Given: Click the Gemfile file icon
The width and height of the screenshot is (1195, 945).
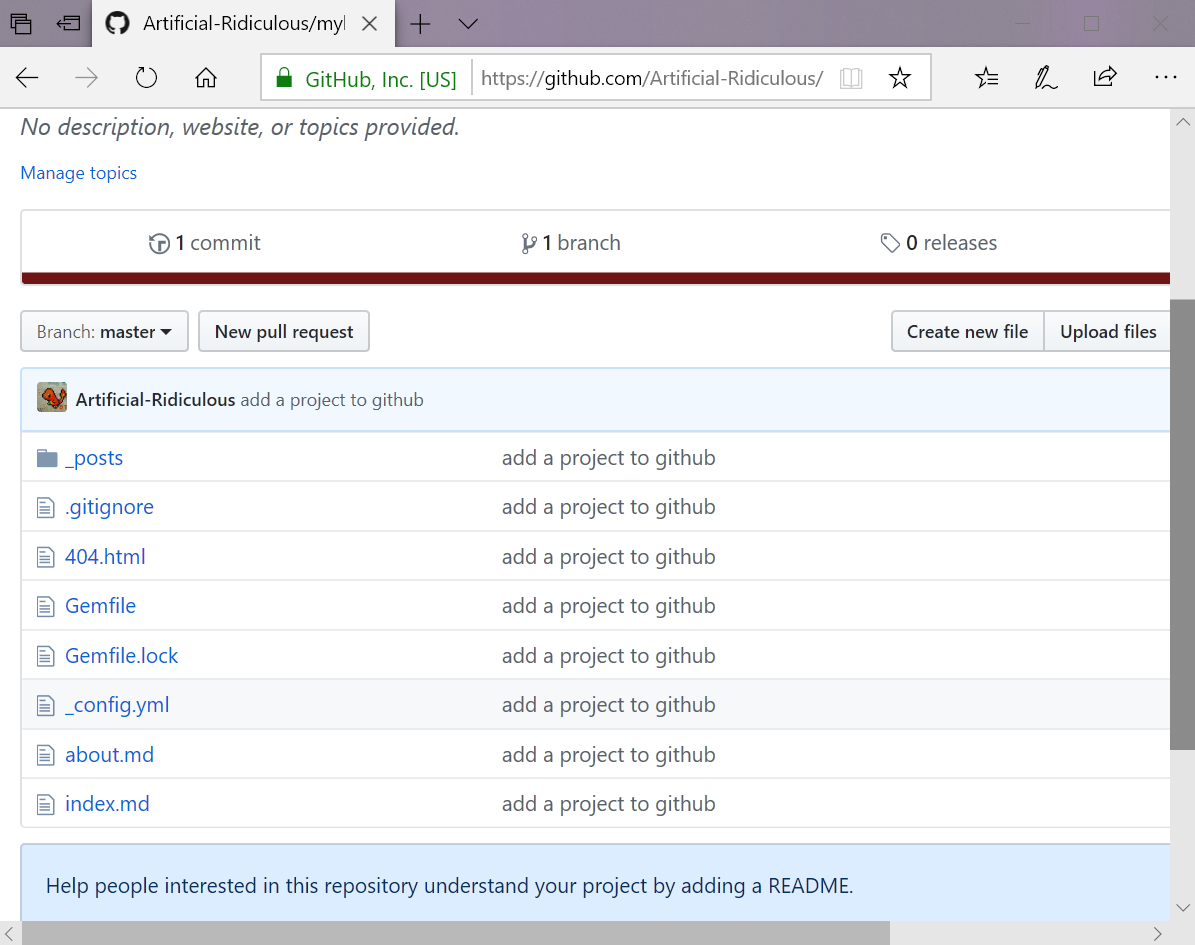Looking at the screenshot, I should pos(46,607).
